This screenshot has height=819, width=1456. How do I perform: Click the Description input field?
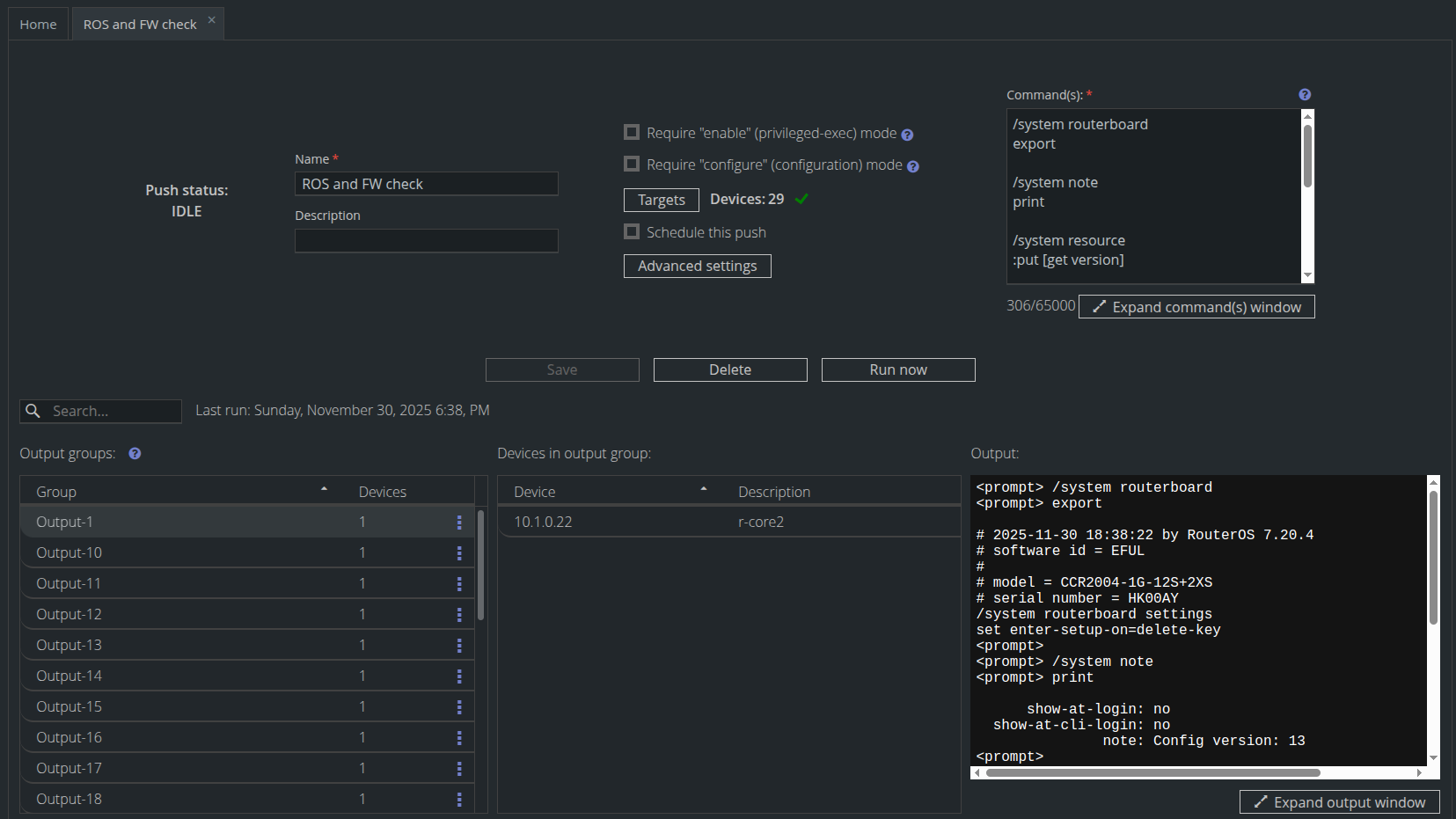(426, 241)
